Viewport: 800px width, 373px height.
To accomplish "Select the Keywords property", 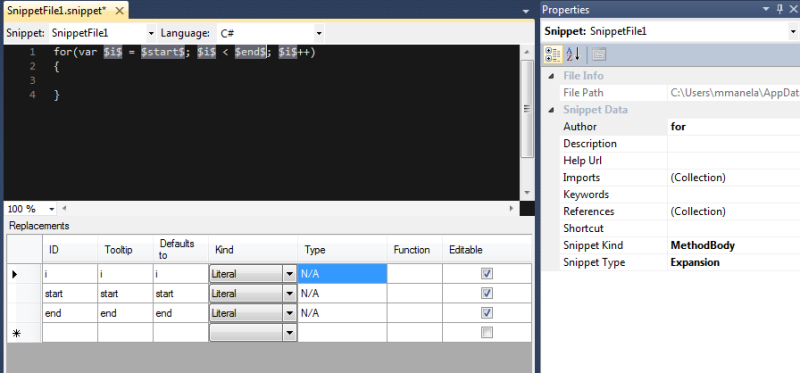I will click(679, 194).
